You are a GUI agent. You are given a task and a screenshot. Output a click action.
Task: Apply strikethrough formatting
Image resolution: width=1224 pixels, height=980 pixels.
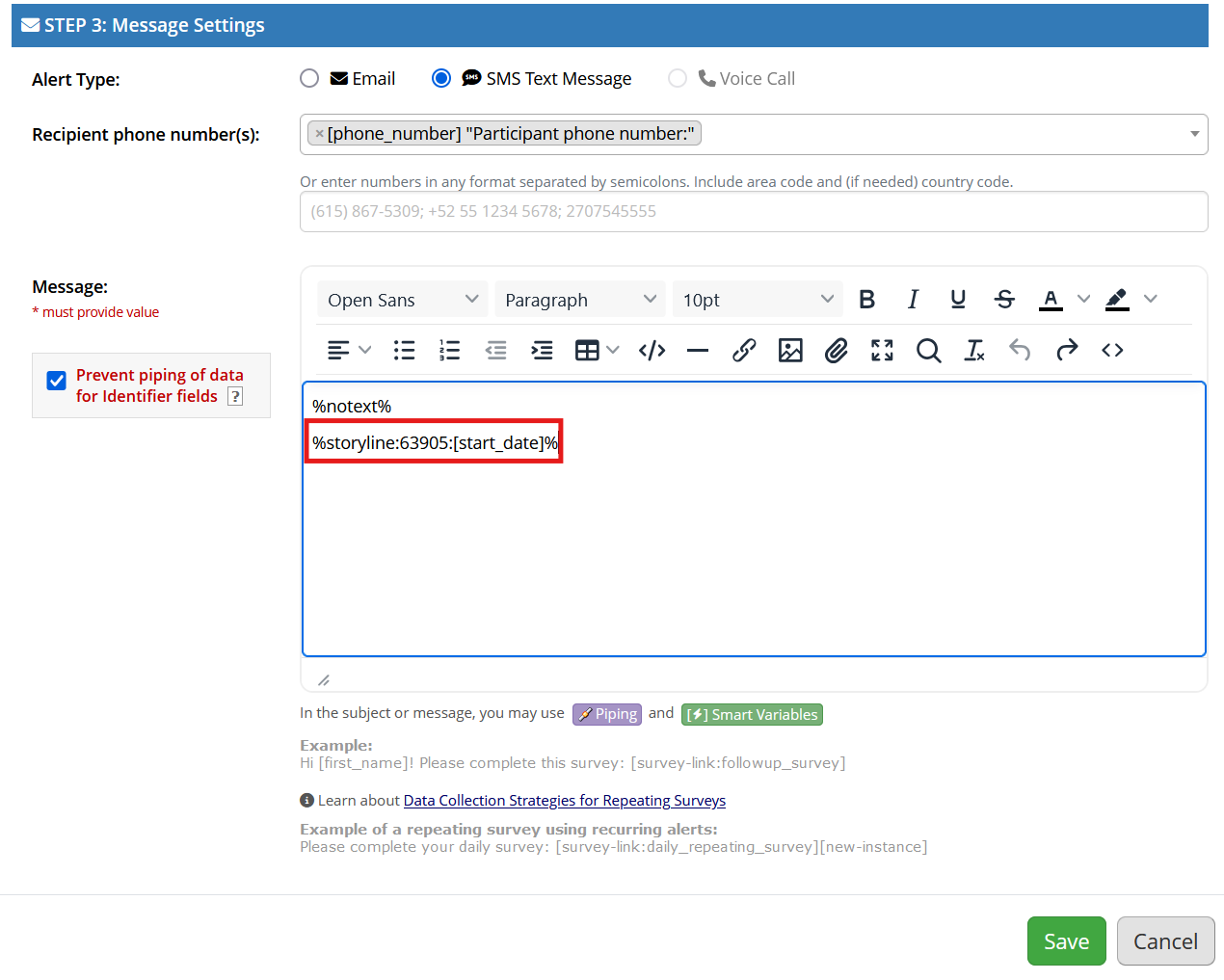[x=1004, y=300]
